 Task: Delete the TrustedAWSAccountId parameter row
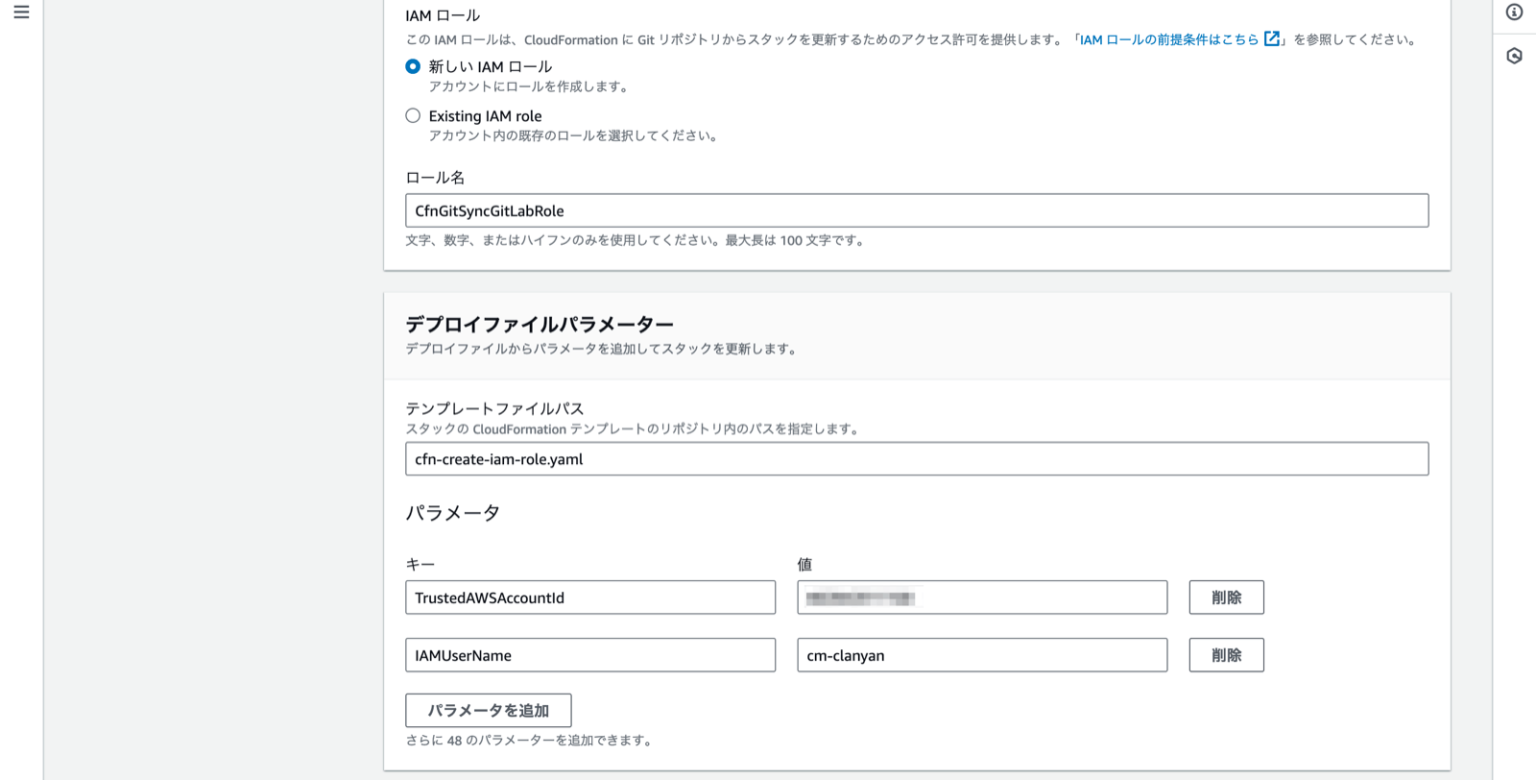[x=1226, y=597]
